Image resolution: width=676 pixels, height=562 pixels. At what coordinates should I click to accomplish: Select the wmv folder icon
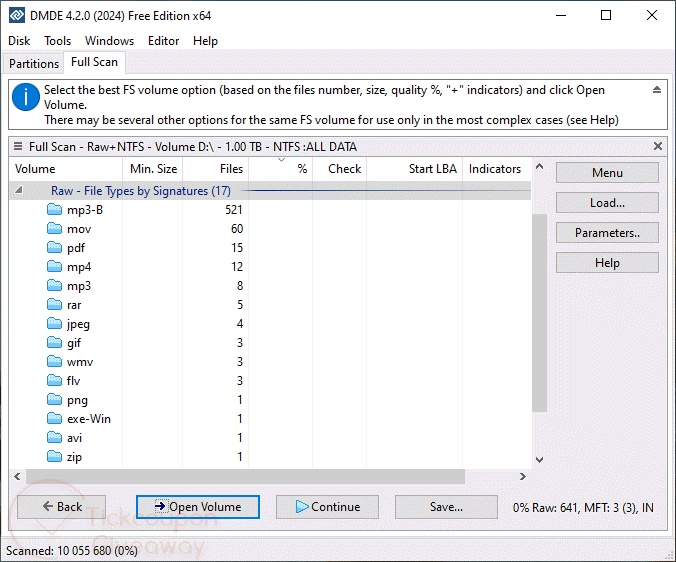tap(54, 362)
